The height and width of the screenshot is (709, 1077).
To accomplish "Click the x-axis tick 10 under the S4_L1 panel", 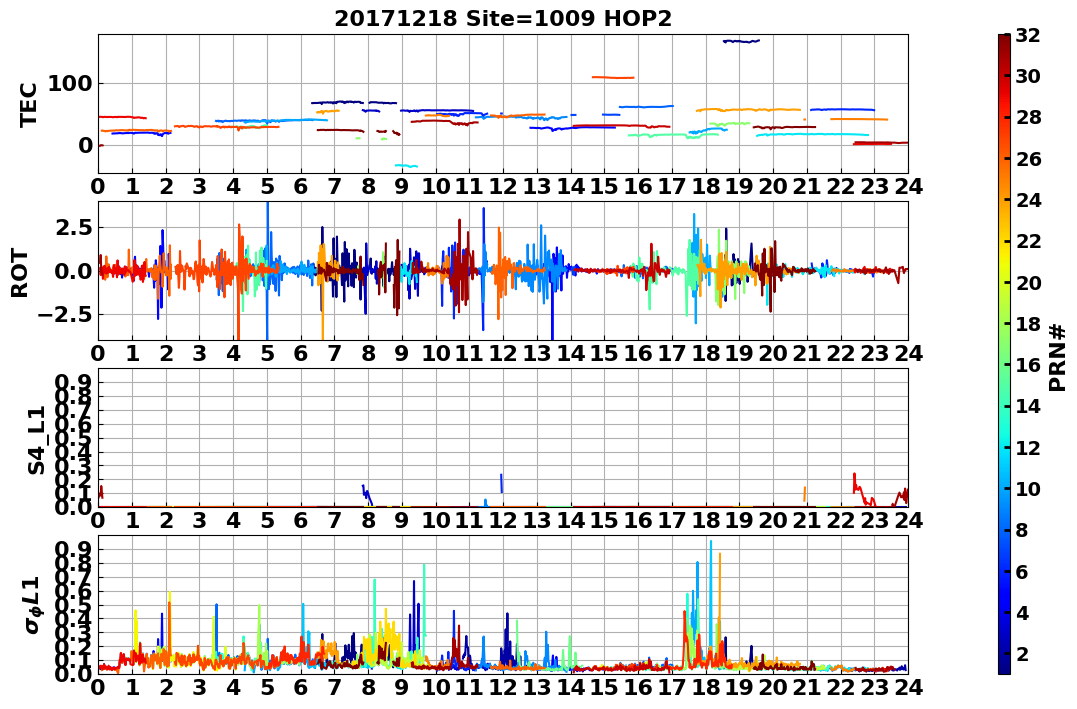I will pos(435,520).
